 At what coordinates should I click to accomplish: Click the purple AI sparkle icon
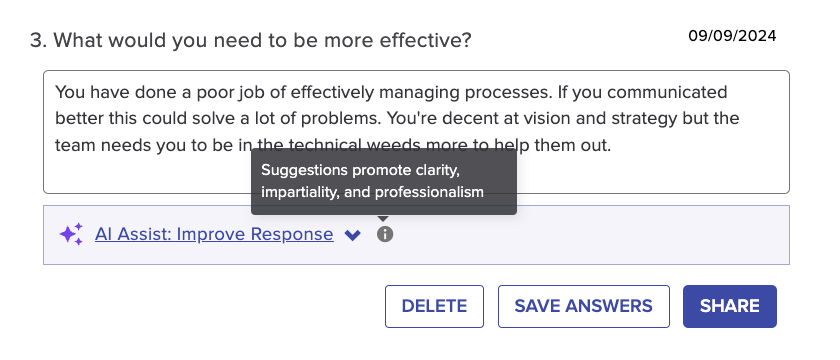coord(71,234)
